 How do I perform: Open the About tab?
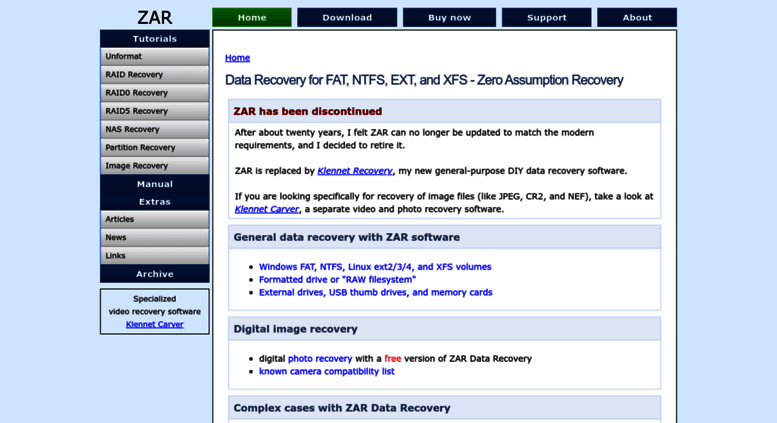click(637, 17)
